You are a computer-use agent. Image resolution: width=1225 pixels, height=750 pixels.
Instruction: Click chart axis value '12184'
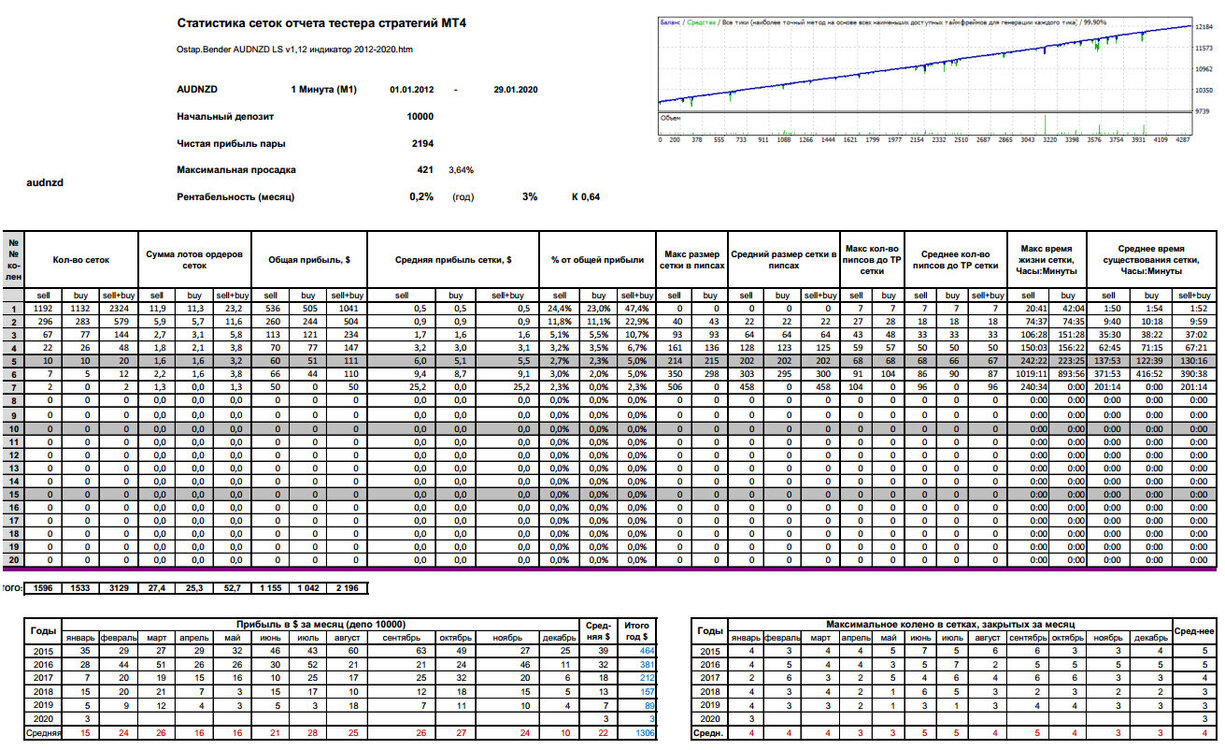coord(1206,26)
